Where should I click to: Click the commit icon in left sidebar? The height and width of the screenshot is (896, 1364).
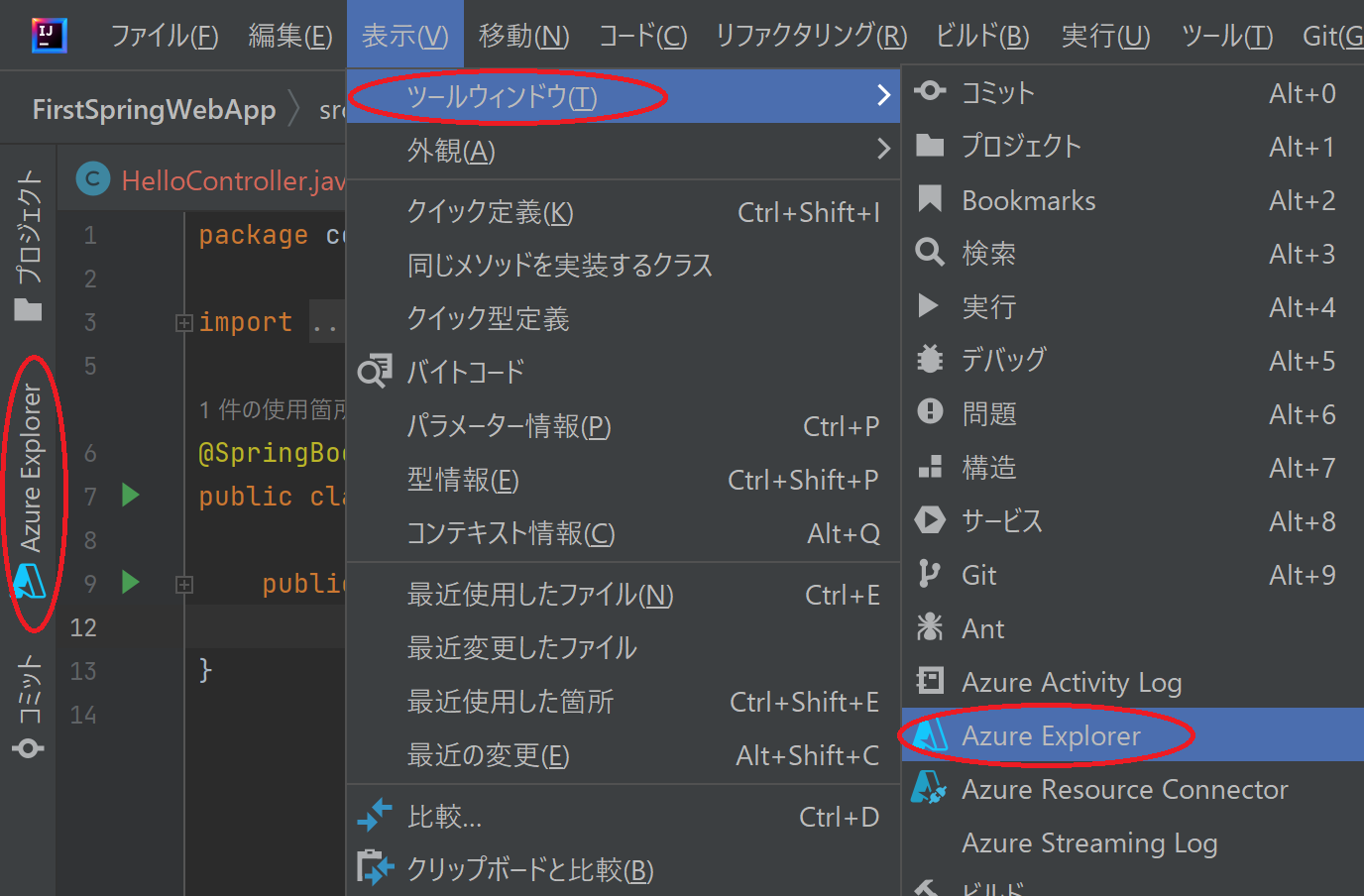click(28, 747)
